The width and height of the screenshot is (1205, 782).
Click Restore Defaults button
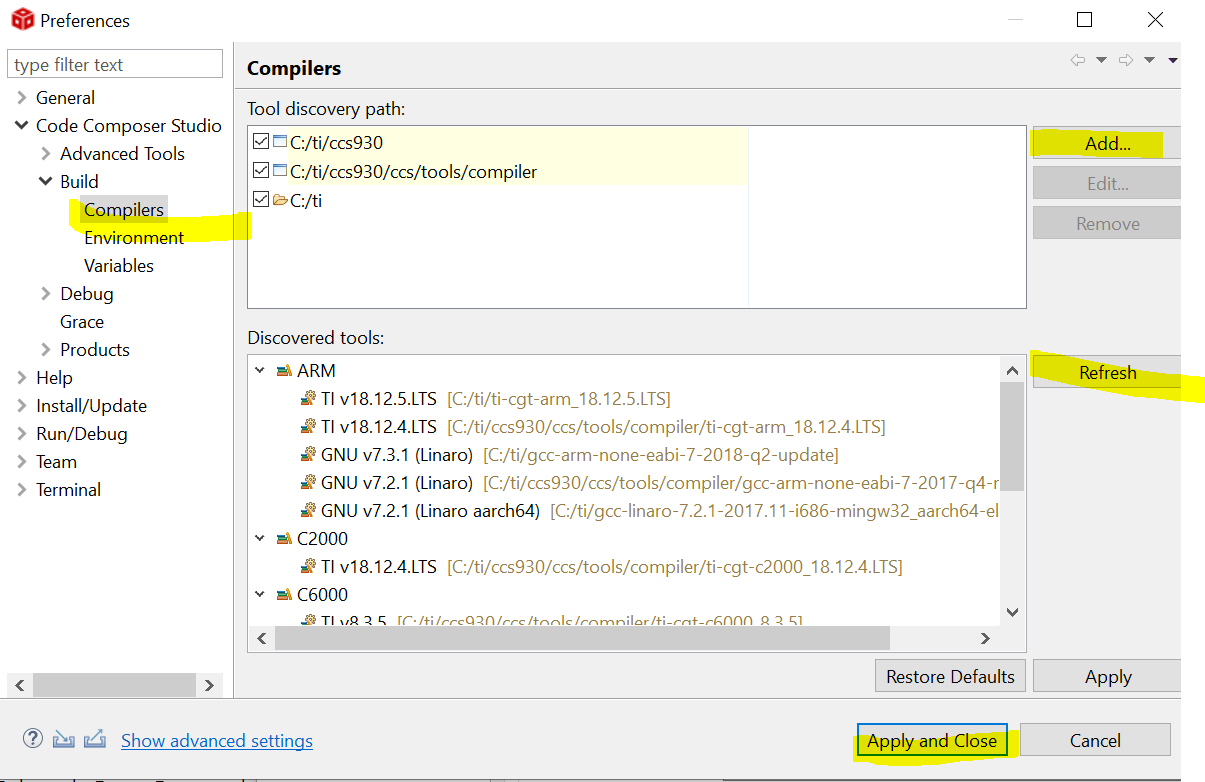coord(950,677)
